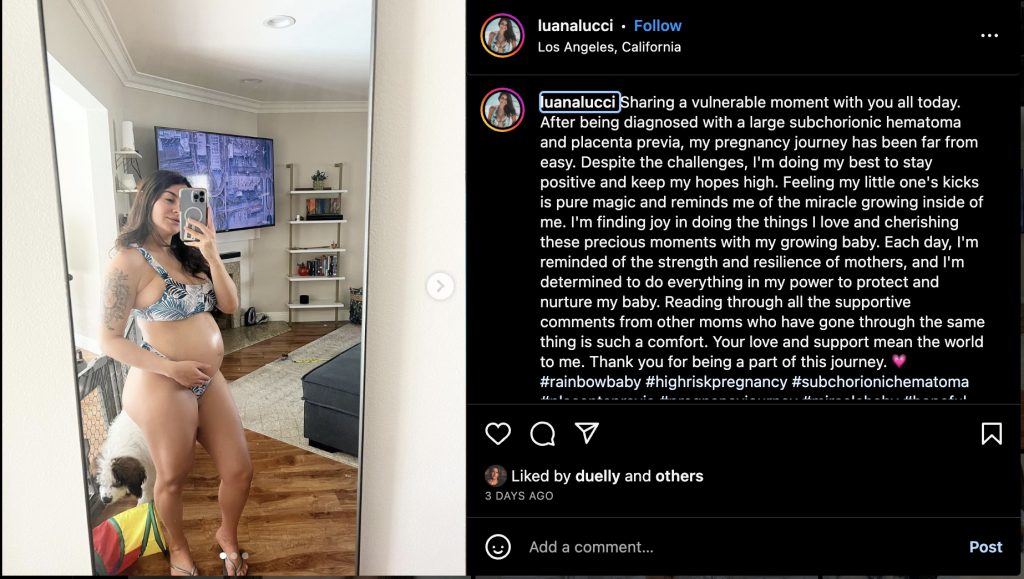The width and height of the screenshot is (1024, 579).
Task: Advance to the next photo with the arrow
Action: click(x=440, y=286)
